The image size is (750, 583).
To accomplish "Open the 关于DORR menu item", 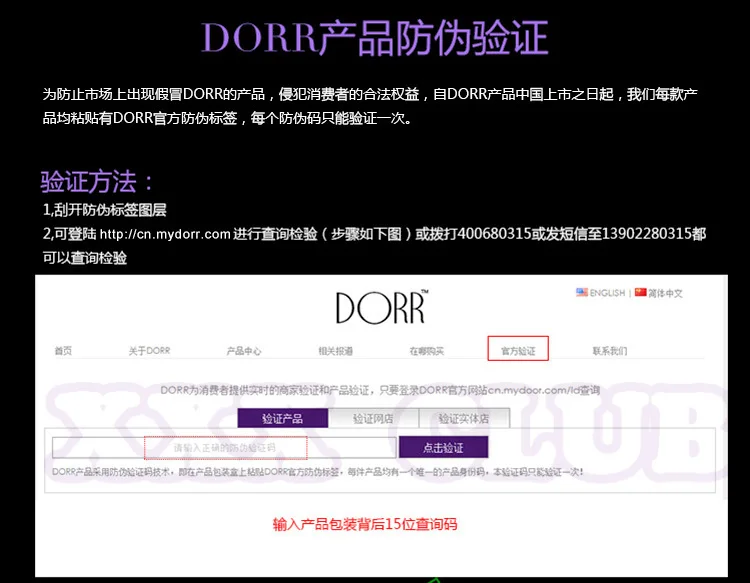I will (x=149, y=351).
